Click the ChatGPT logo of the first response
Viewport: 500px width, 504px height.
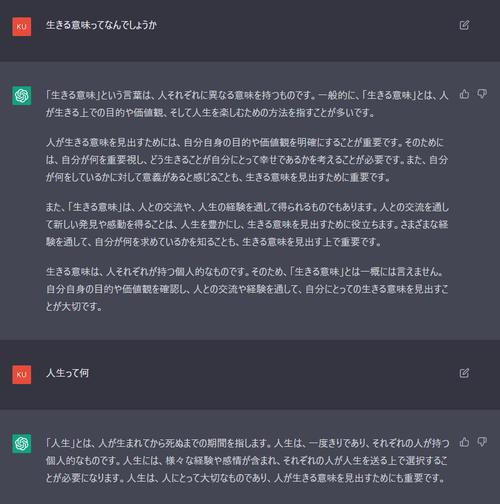click(x=22, y=96)
